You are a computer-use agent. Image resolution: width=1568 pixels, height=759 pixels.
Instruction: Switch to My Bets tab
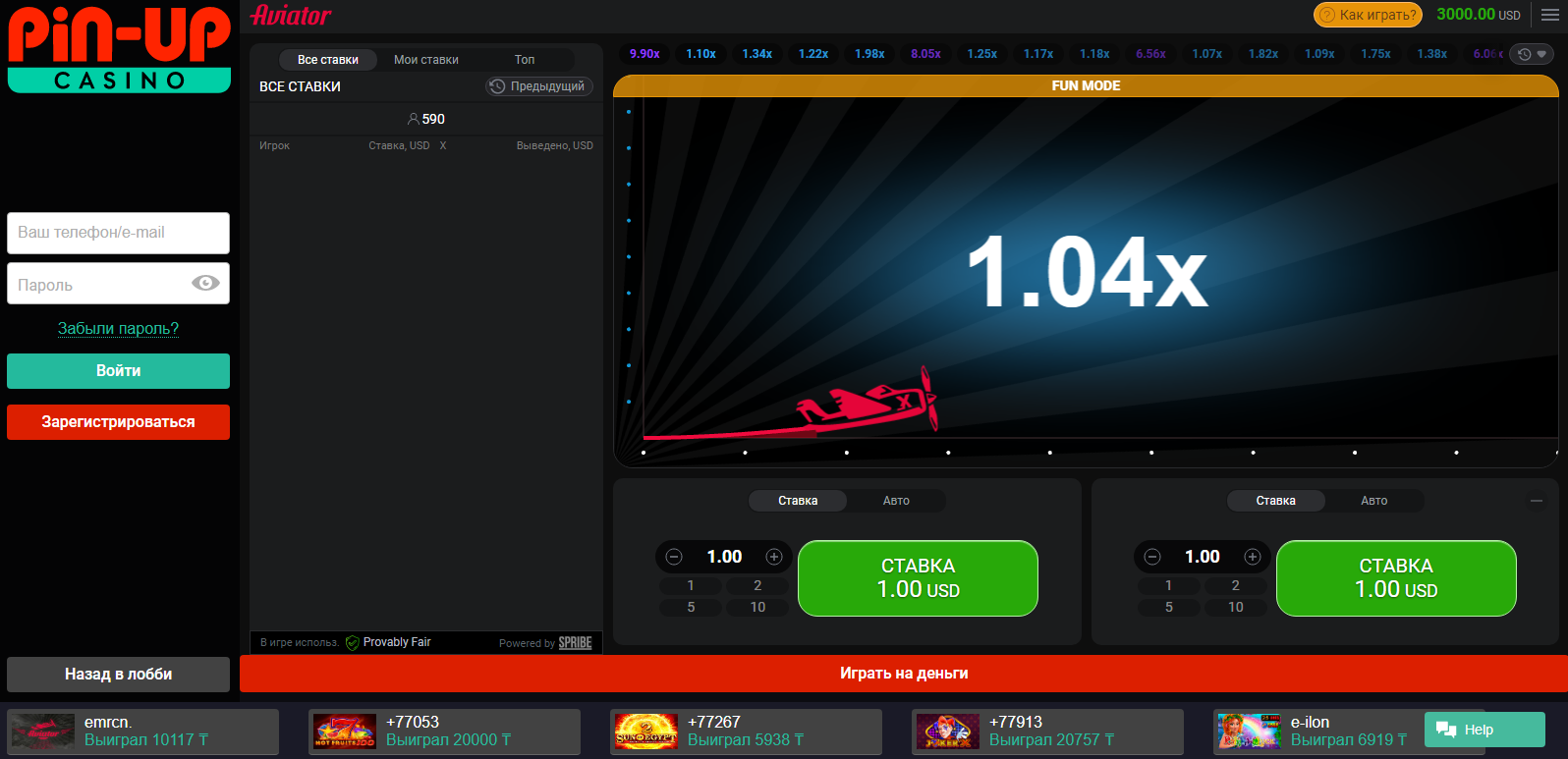coord(426,60)
